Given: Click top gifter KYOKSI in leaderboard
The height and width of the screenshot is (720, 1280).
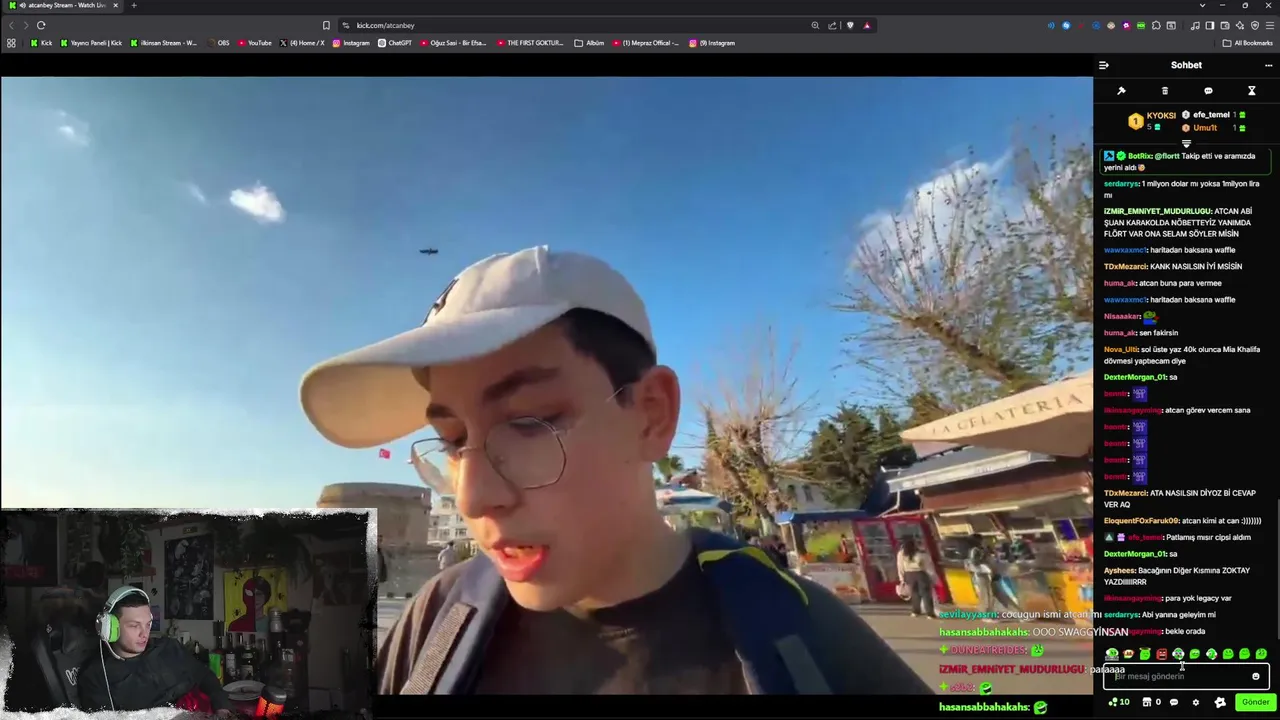Looking at the screenshot, I should 1152,120.
